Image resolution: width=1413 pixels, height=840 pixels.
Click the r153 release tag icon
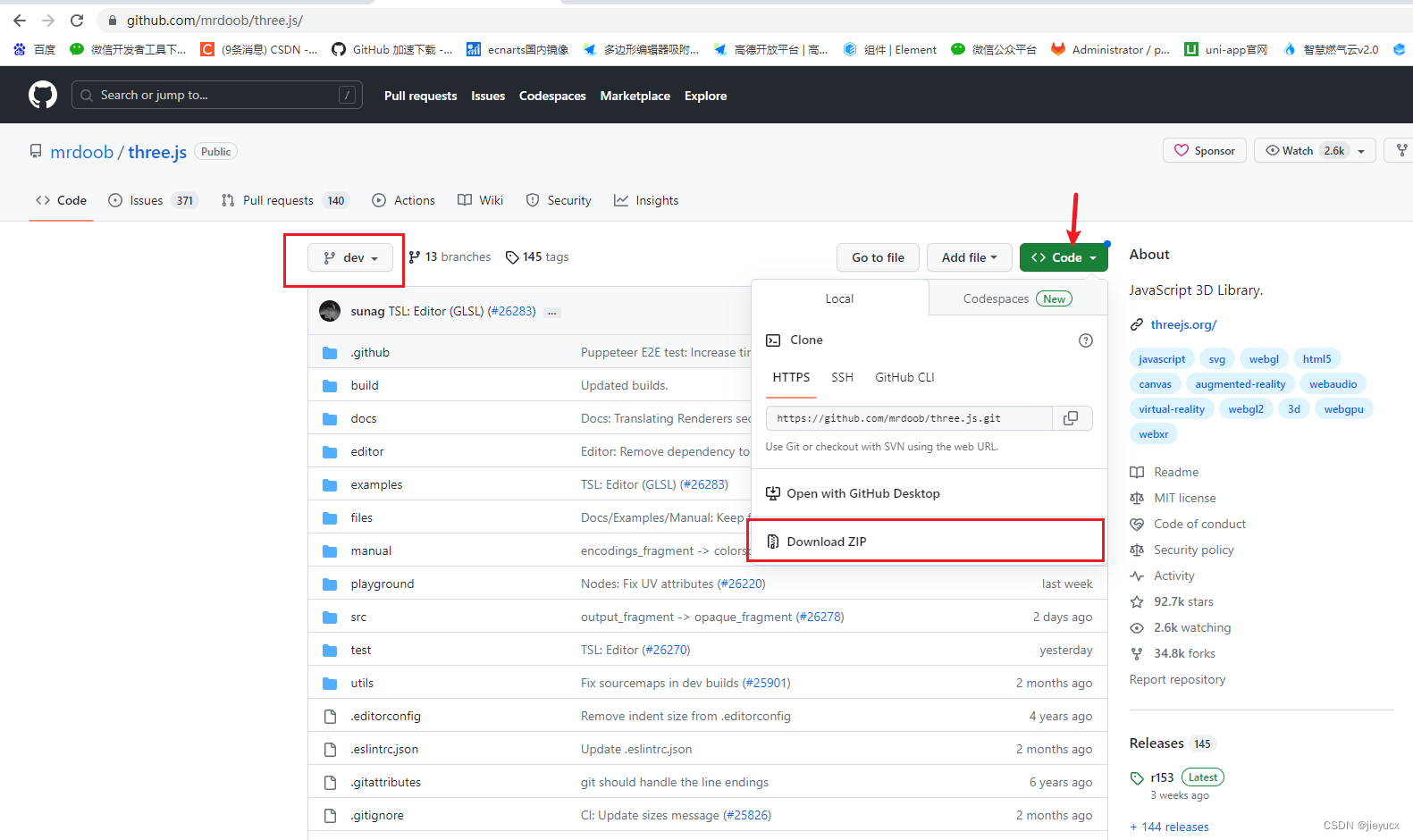click(1137, 778)
